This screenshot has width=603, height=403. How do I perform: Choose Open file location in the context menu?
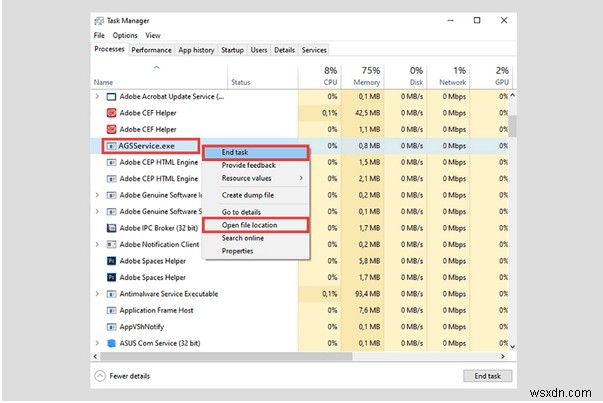tap(256, 225)
